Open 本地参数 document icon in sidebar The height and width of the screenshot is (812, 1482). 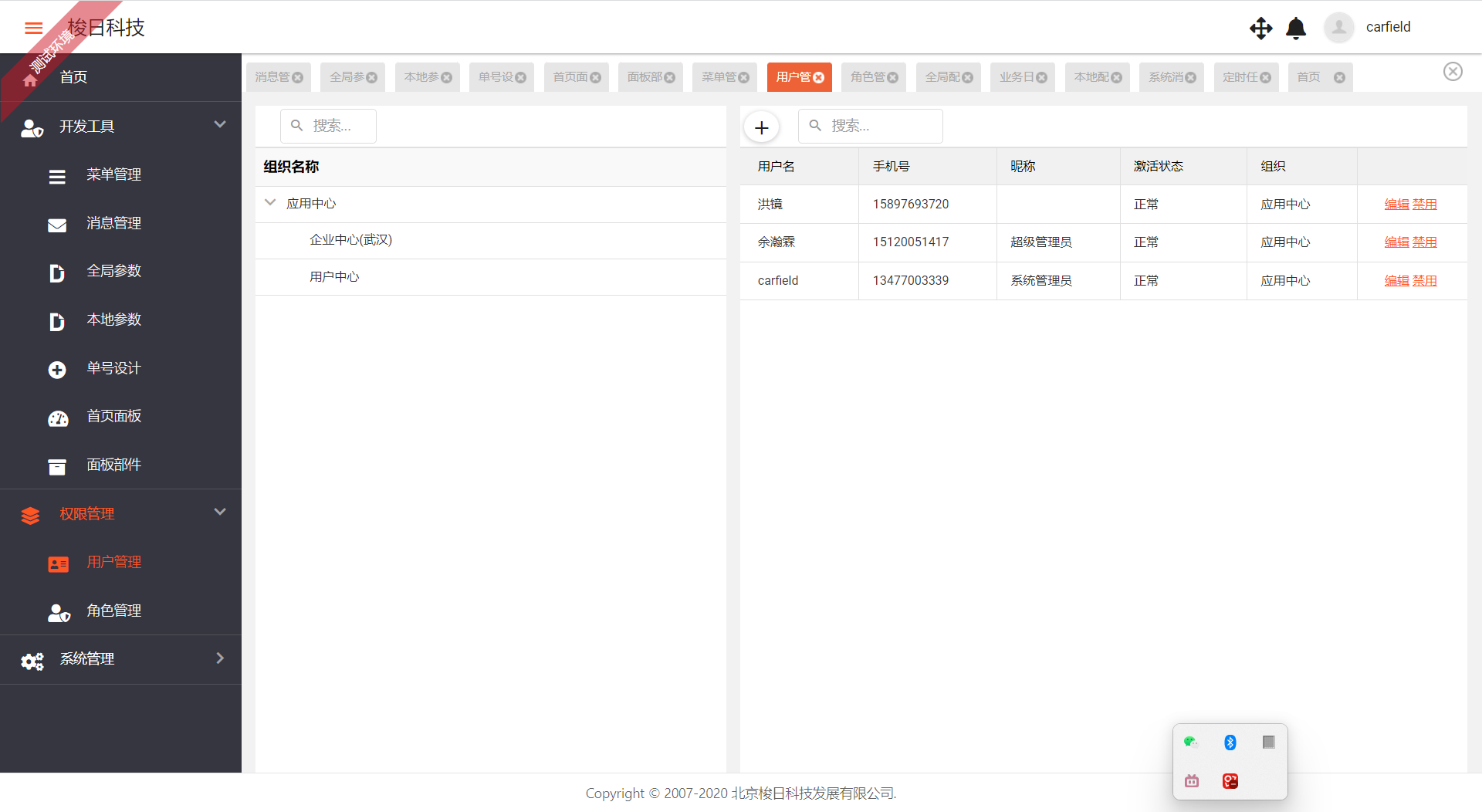[57, 321]
